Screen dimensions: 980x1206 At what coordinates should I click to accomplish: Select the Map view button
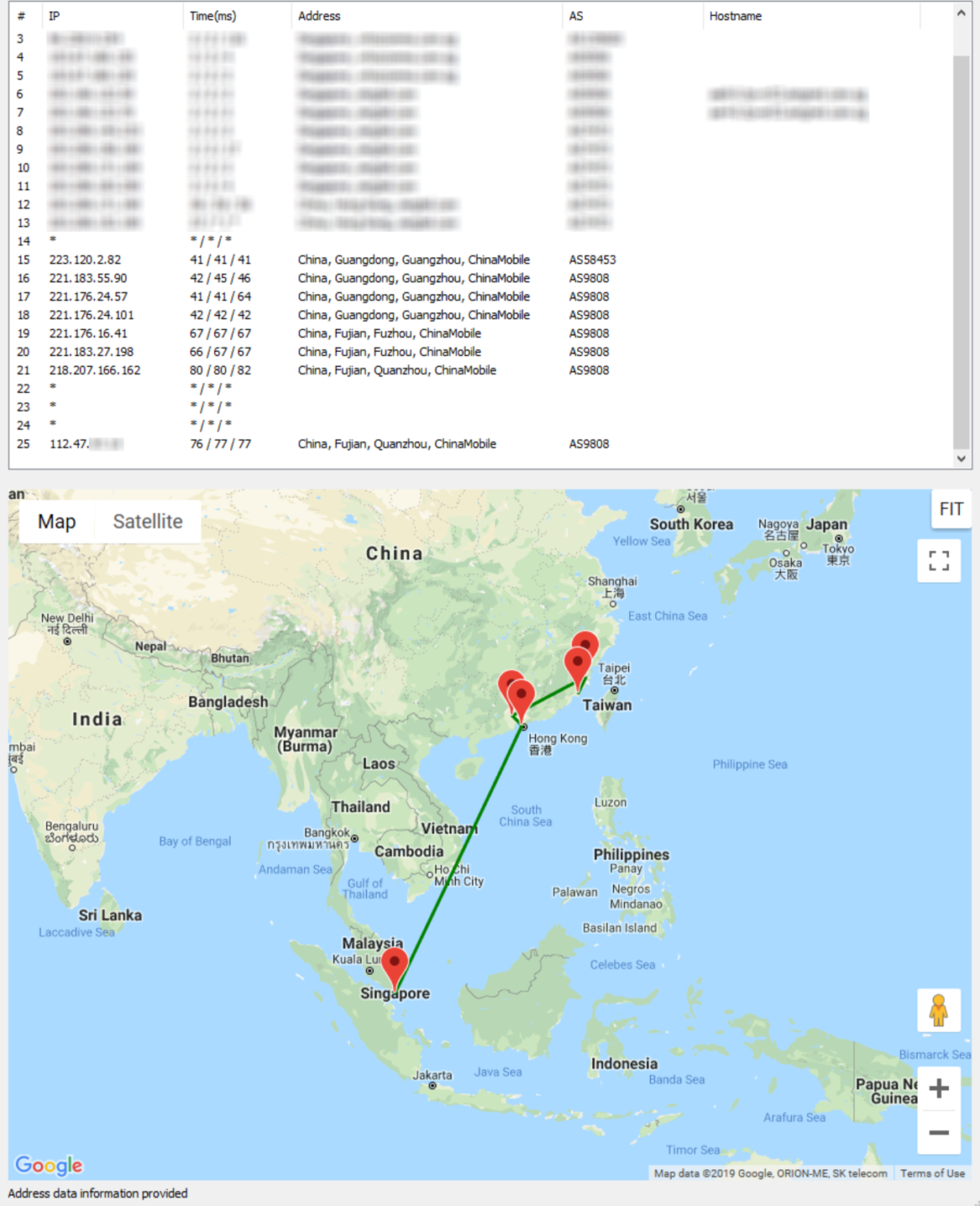point(57,522)
